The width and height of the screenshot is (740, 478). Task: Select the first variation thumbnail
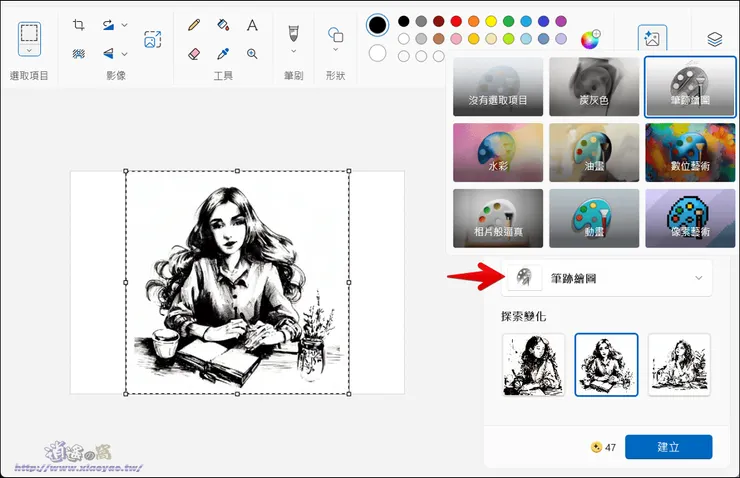pos(533,365)
